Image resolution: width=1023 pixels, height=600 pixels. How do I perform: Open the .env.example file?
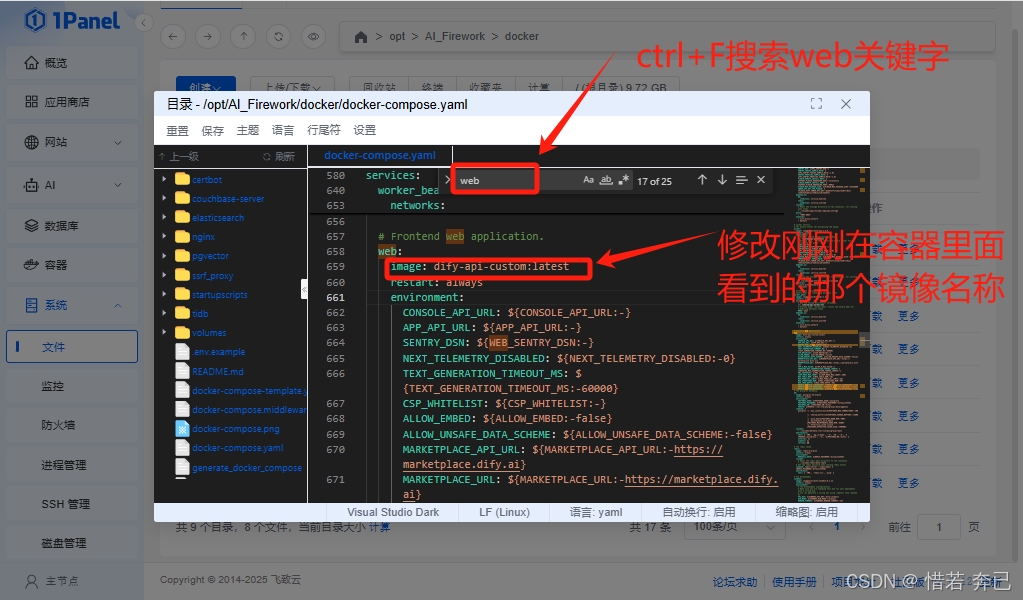click(219, 352)
